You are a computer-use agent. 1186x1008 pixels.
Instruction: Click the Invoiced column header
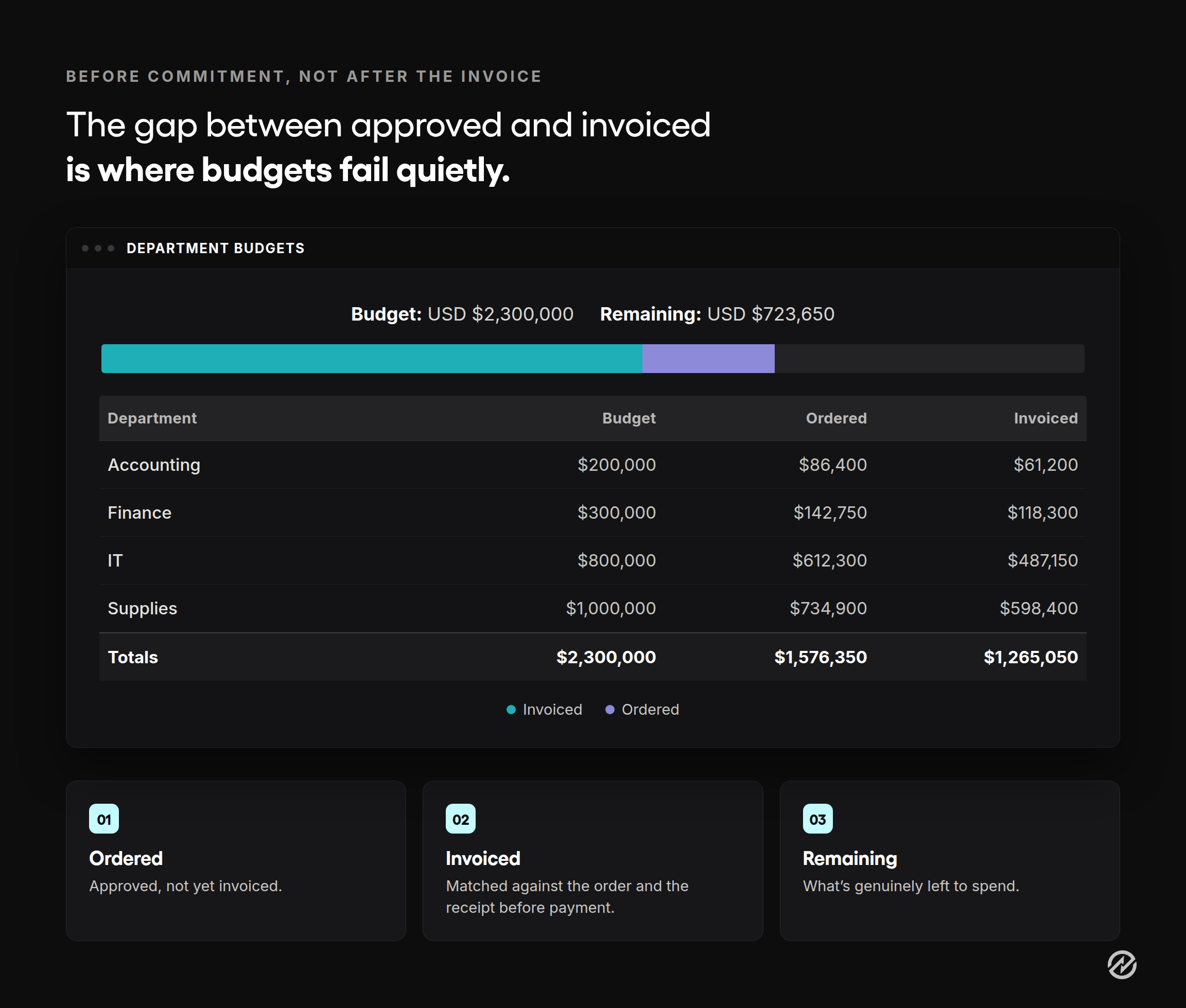(1046, 418)
